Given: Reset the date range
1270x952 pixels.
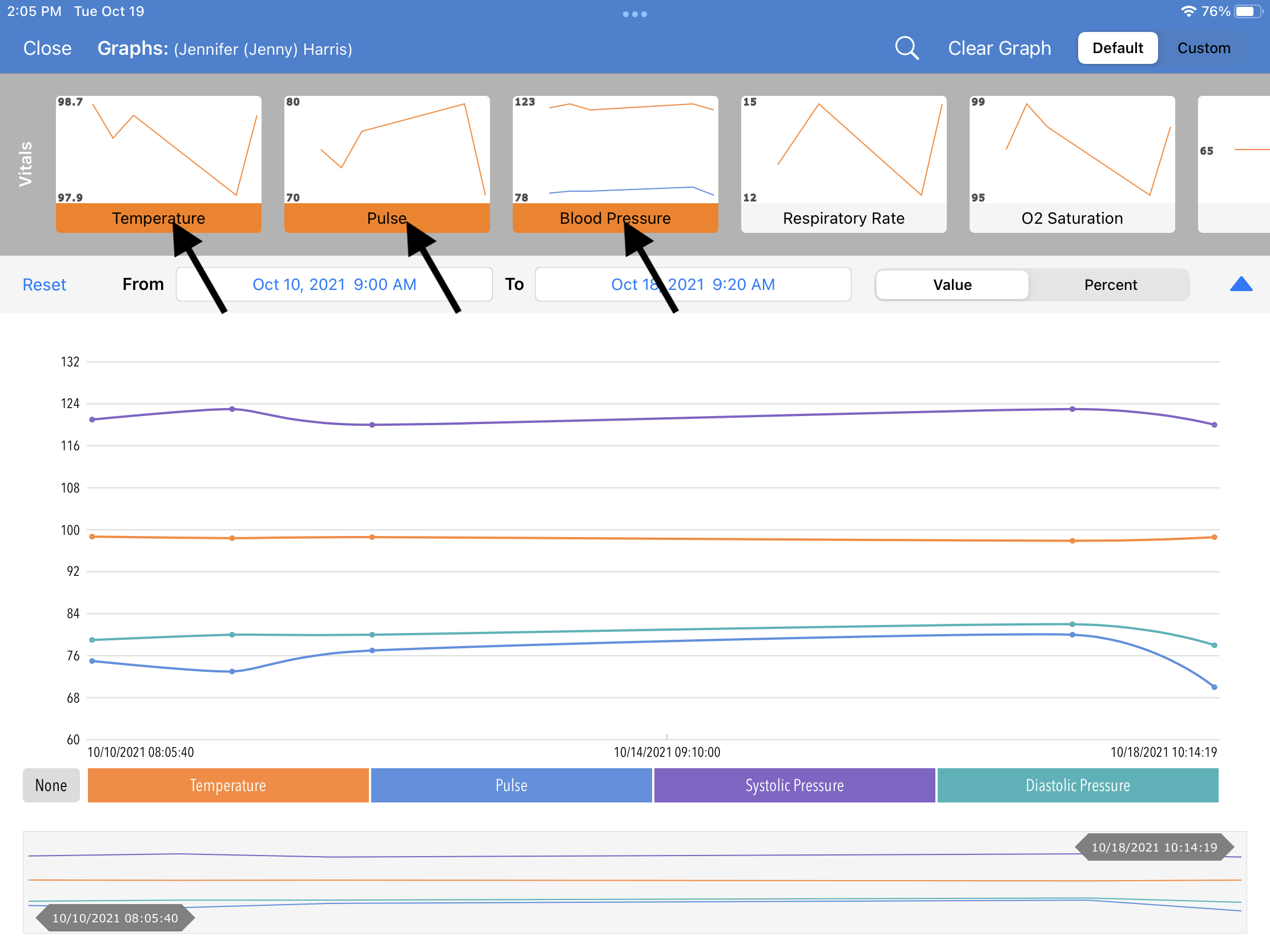Looking at the screenshot, I should 44,285.
